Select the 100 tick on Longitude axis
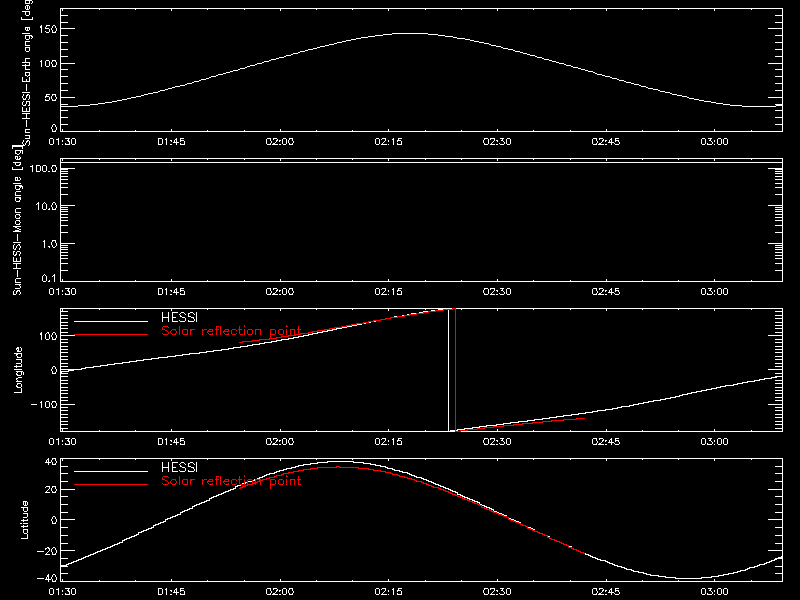800x600 pixels. [47, 336]
